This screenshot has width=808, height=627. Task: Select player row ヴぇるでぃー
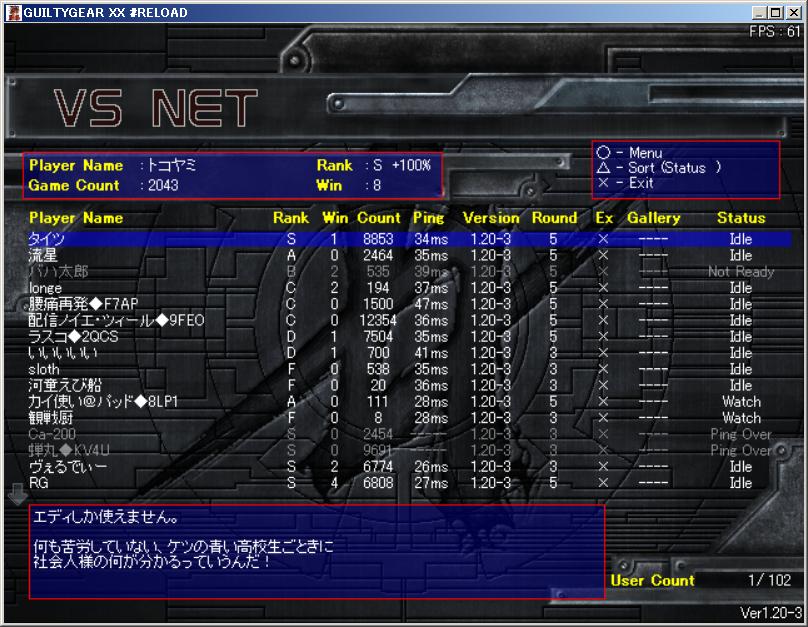point(410,467)
